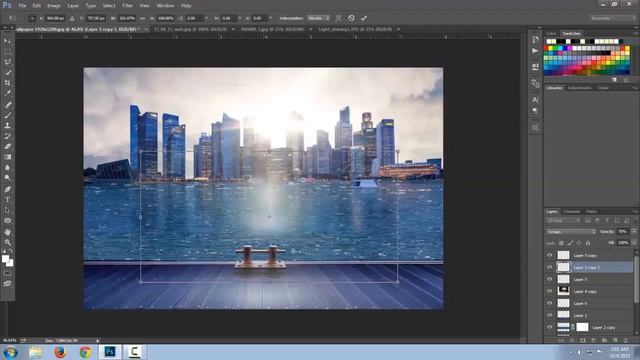Viewport: 640px width, 360px height.
Task: Add a layer mask button
Action: click(582, 340)
